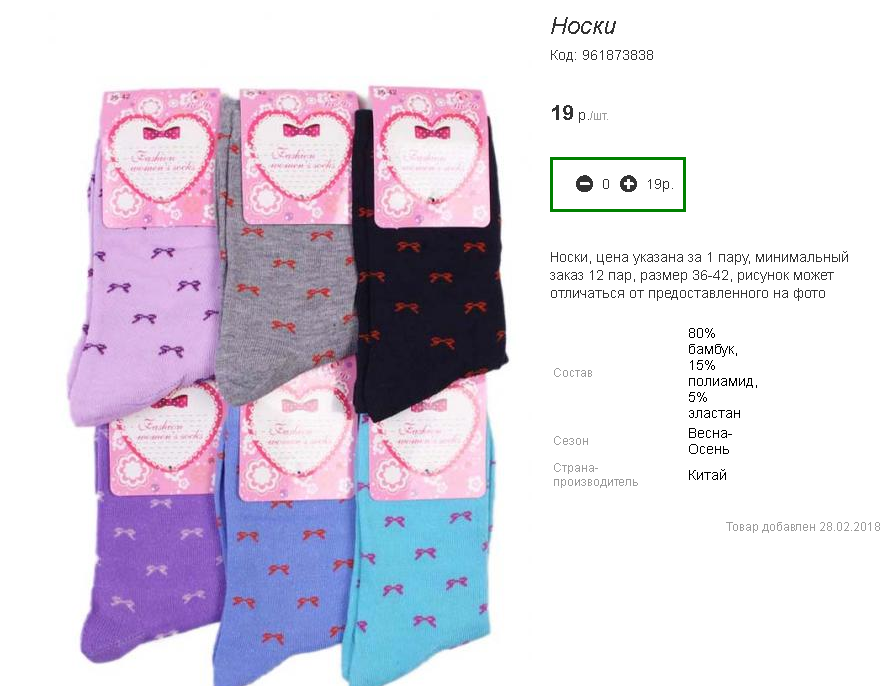Viewport: 886px width, 686px height.
Task: Click the product description paragraph
Action: click(x=699, y=275)
